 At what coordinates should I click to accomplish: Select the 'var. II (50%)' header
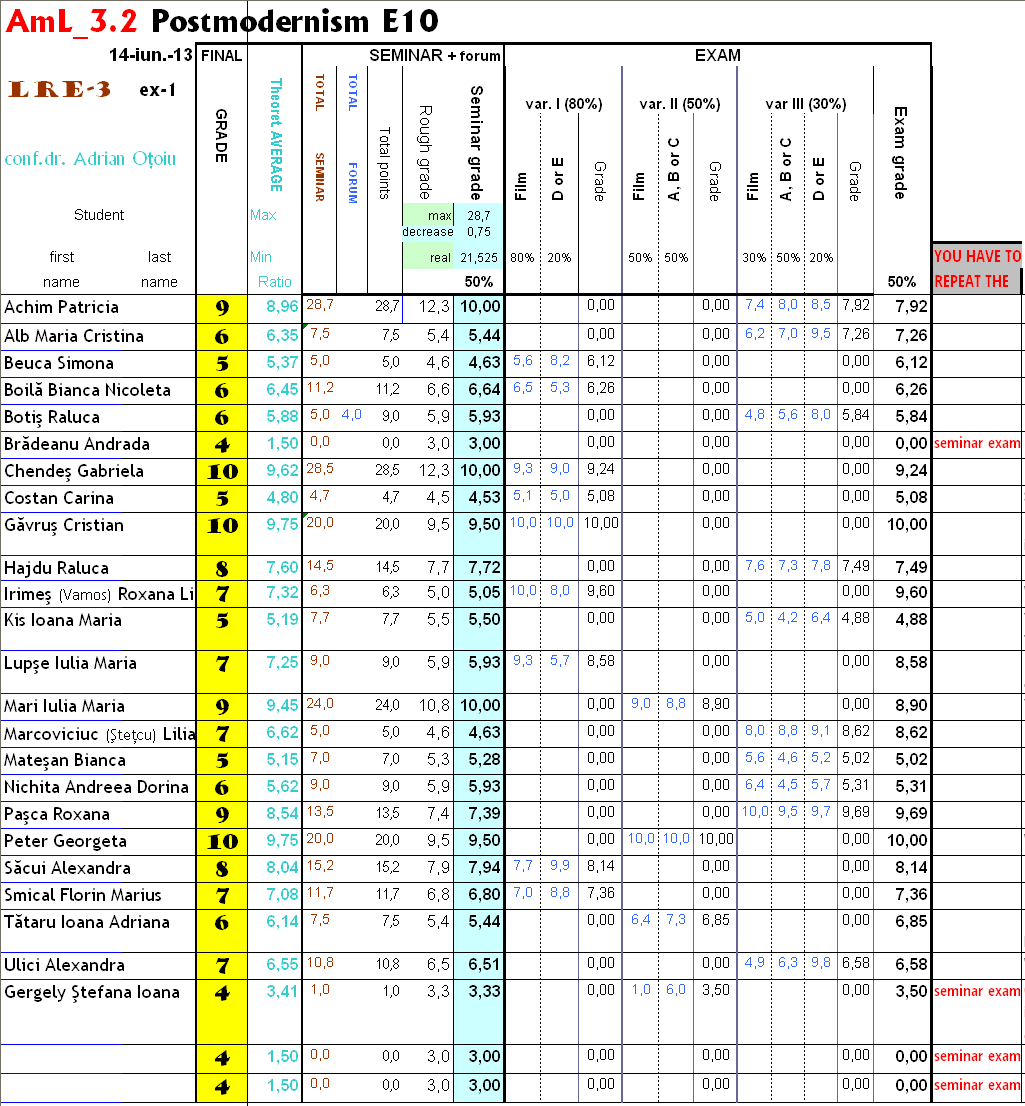(679, 104)
